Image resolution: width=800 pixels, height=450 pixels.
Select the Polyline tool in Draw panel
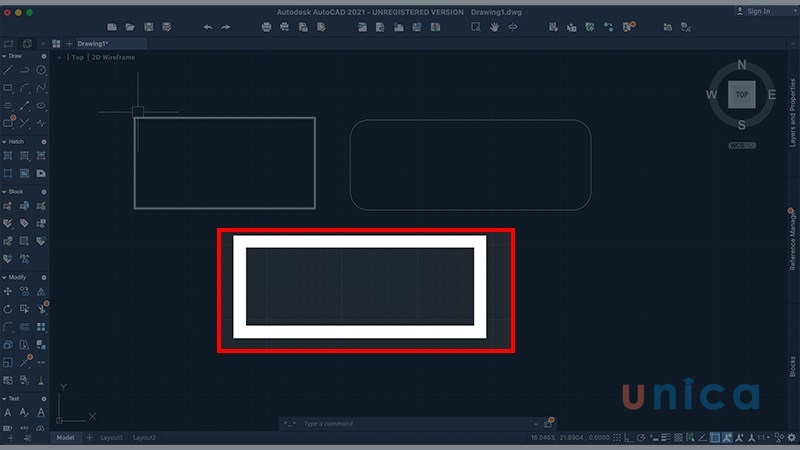click(24, 70)
